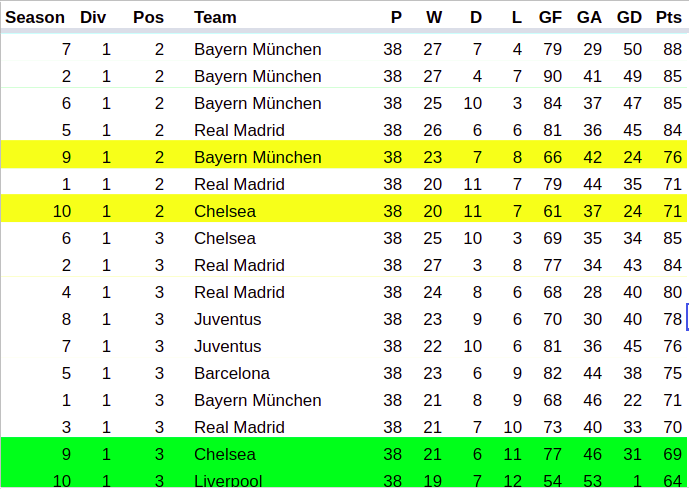Click the GF column header
Image resolution: width=689 pixels, height=489 pixels.
[x=550, y=17]
